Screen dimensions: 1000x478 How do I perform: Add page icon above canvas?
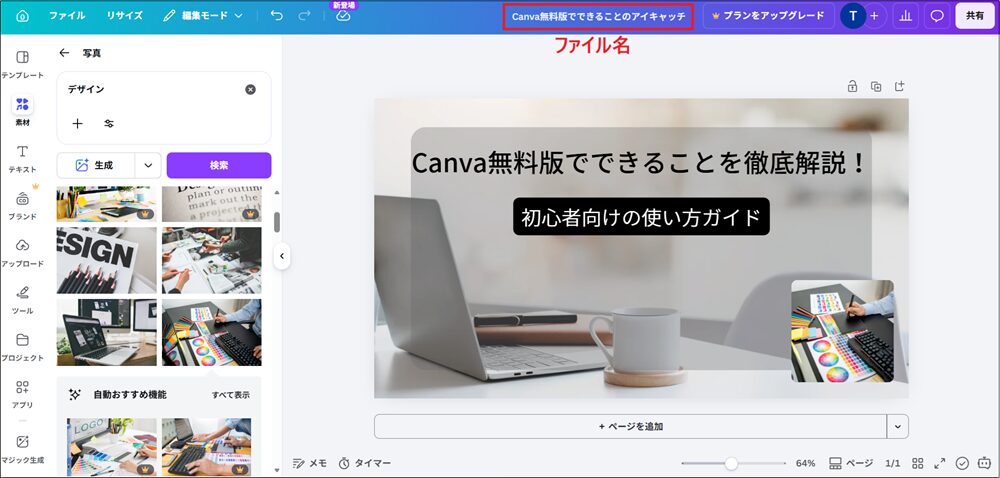899,86
